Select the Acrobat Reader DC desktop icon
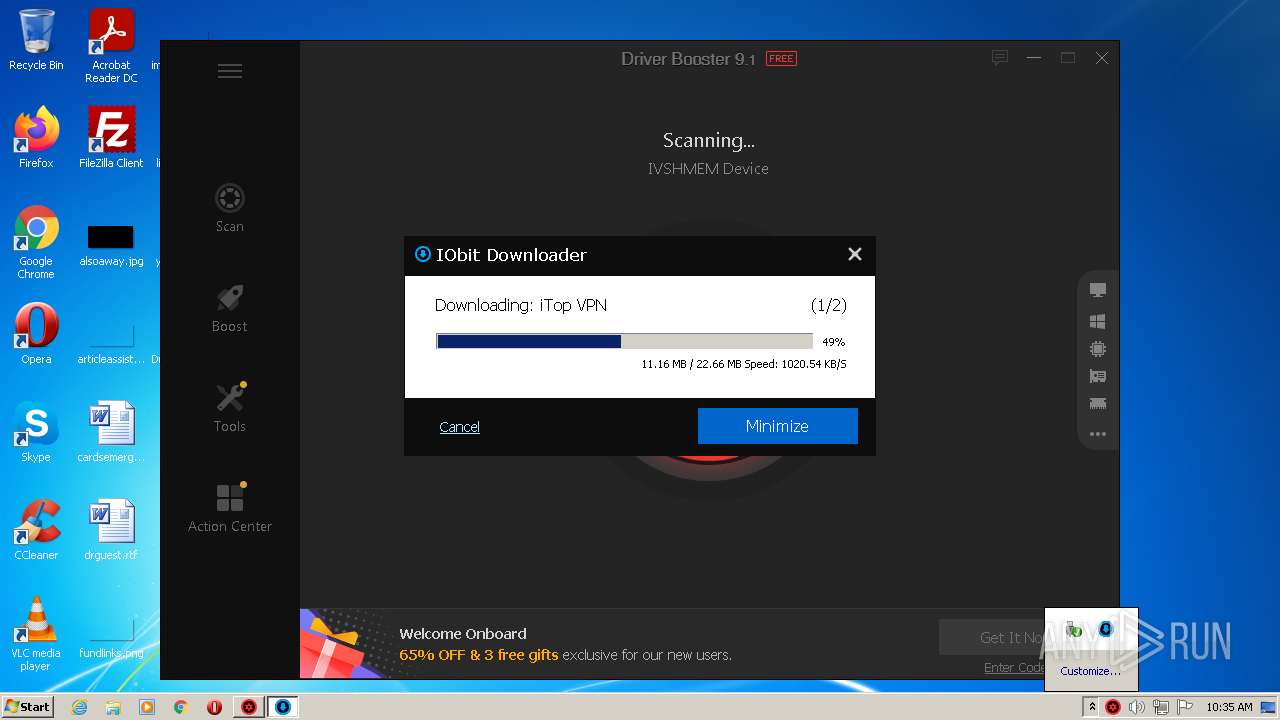 [111, 46]
